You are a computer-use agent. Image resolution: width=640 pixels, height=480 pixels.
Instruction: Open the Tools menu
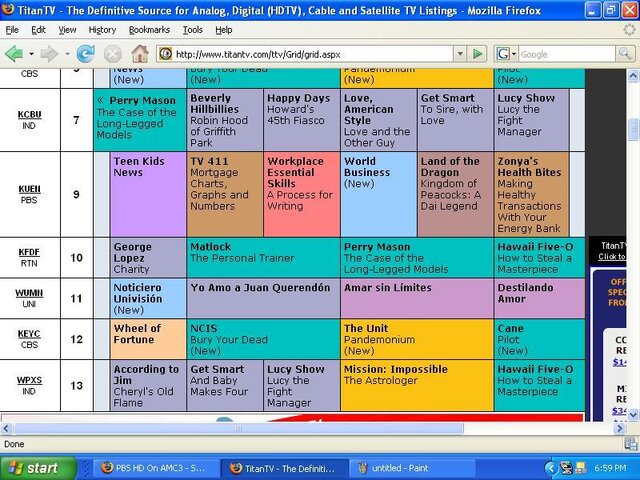pos(192,30)
